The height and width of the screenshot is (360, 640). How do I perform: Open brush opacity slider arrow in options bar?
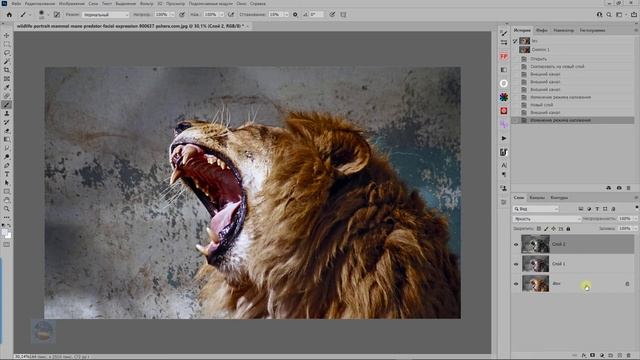[172, 14]
